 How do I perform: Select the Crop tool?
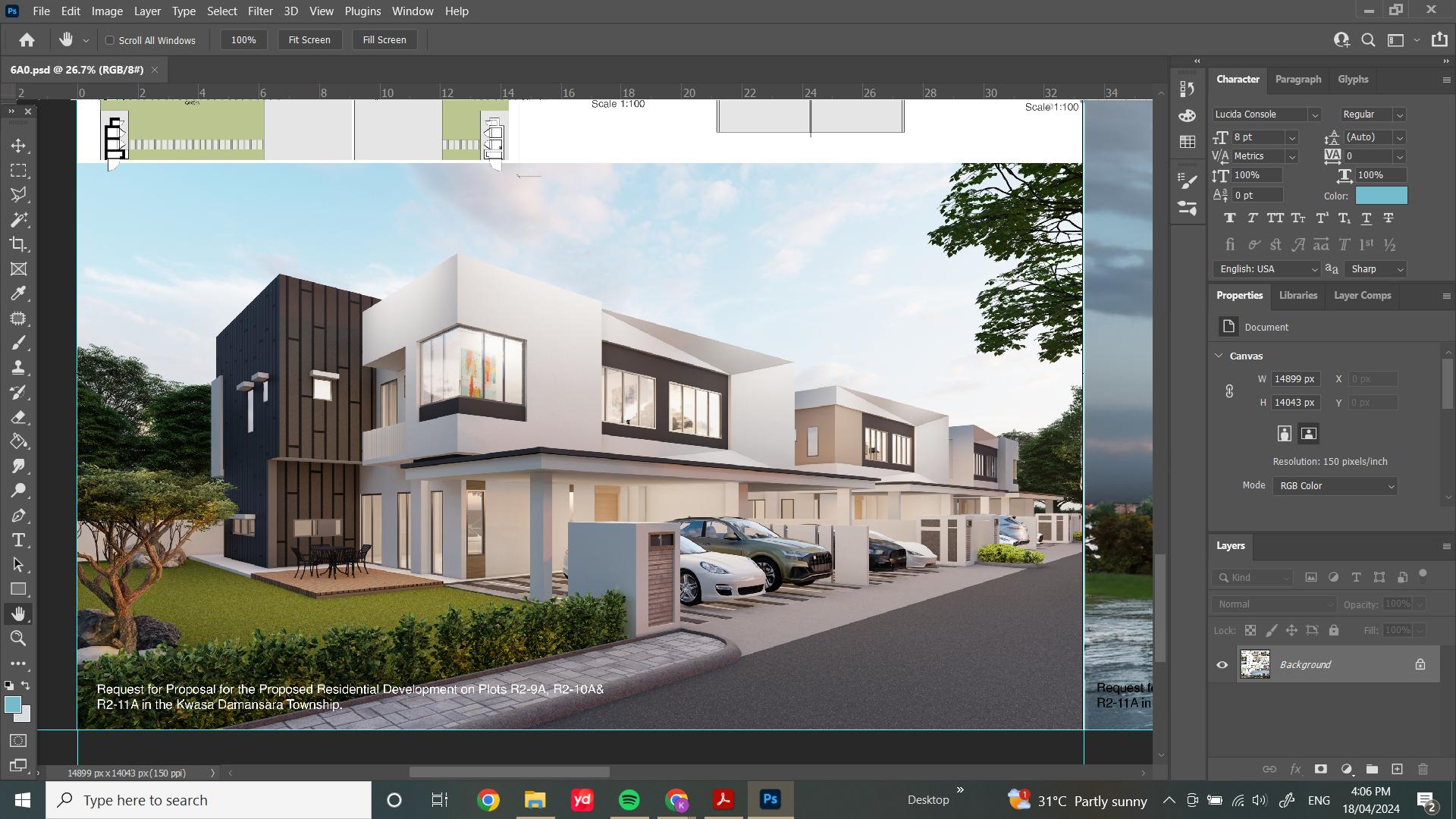19,244
